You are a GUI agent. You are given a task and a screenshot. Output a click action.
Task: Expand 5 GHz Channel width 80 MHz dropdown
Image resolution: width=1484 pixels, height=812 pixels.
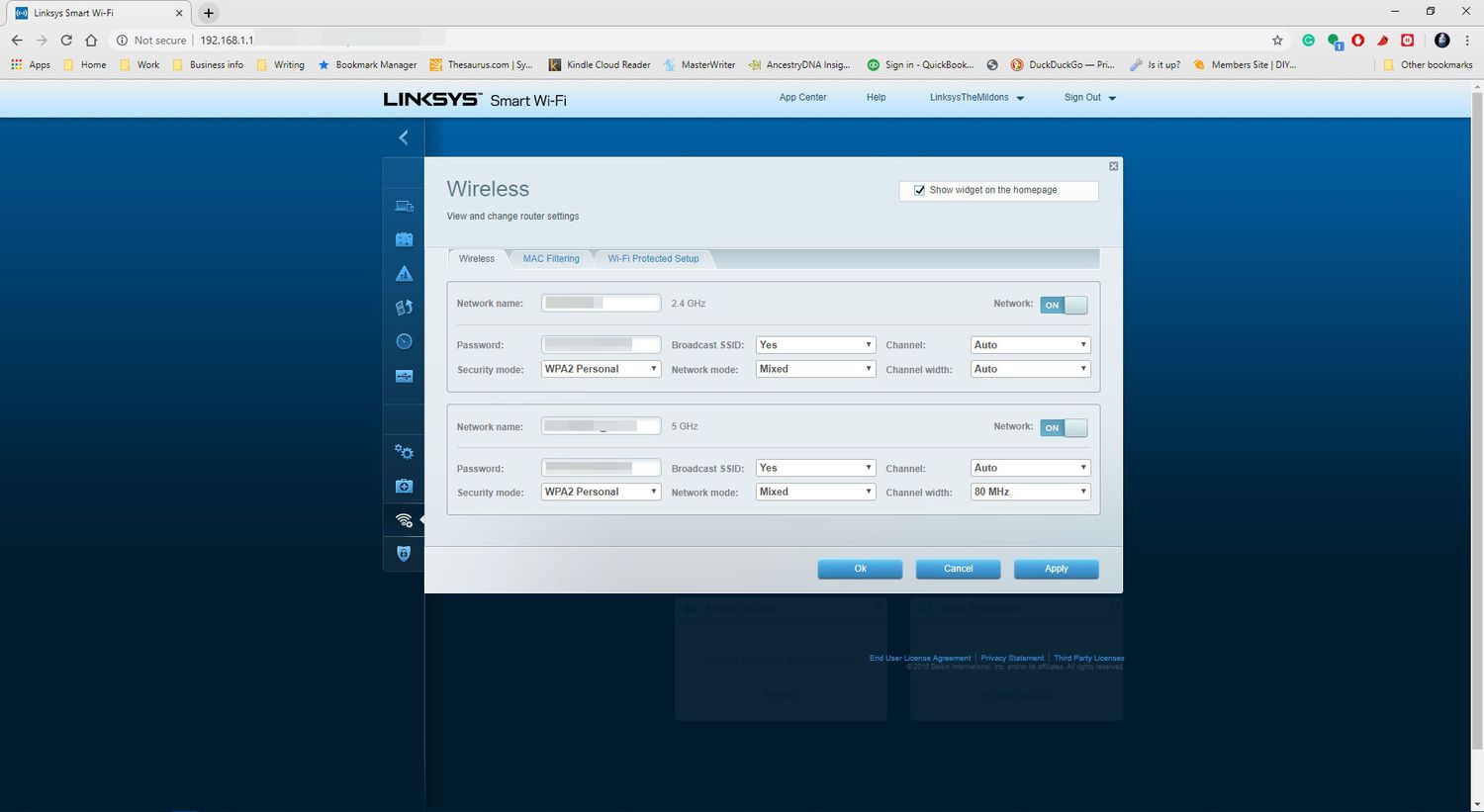click(1030, 492)
